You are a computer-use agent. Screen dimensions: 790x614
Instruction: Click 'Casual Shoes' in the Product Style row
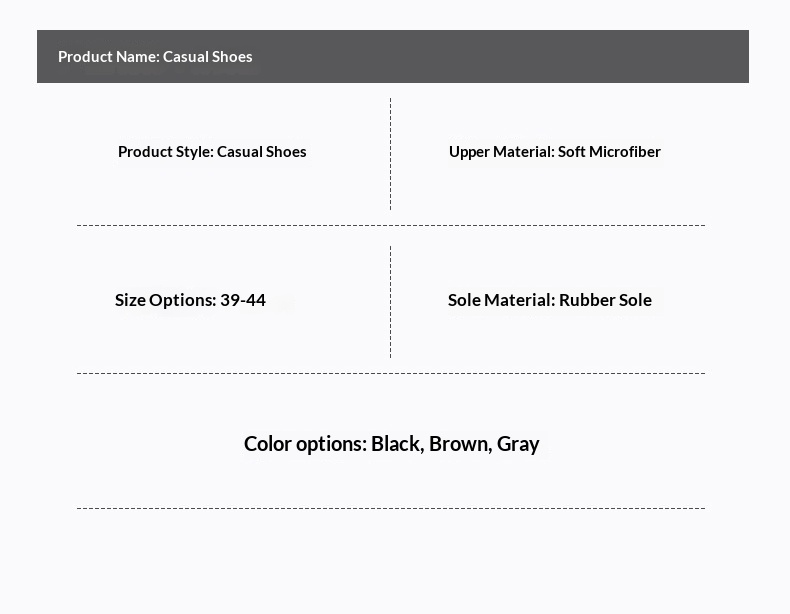point(262,152)
